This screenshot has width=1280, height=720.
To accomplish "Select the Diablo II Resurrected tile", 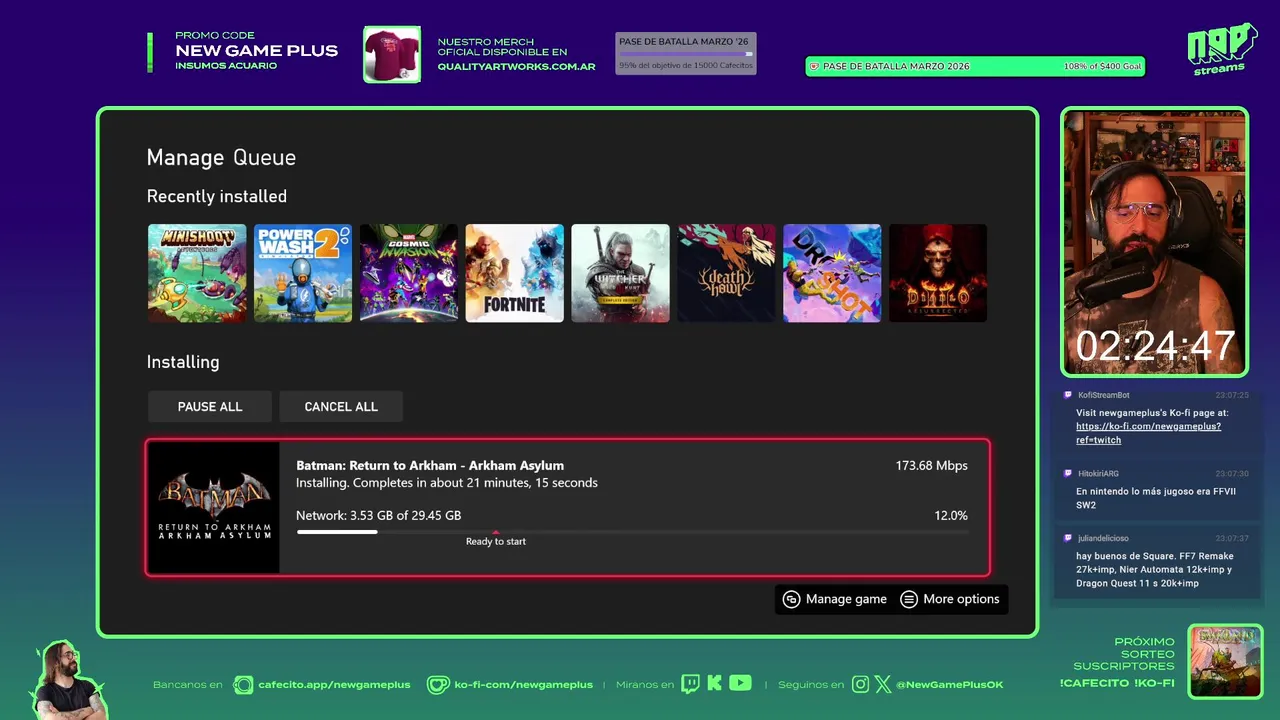I will pyautogui.click(x=938, y=273).
